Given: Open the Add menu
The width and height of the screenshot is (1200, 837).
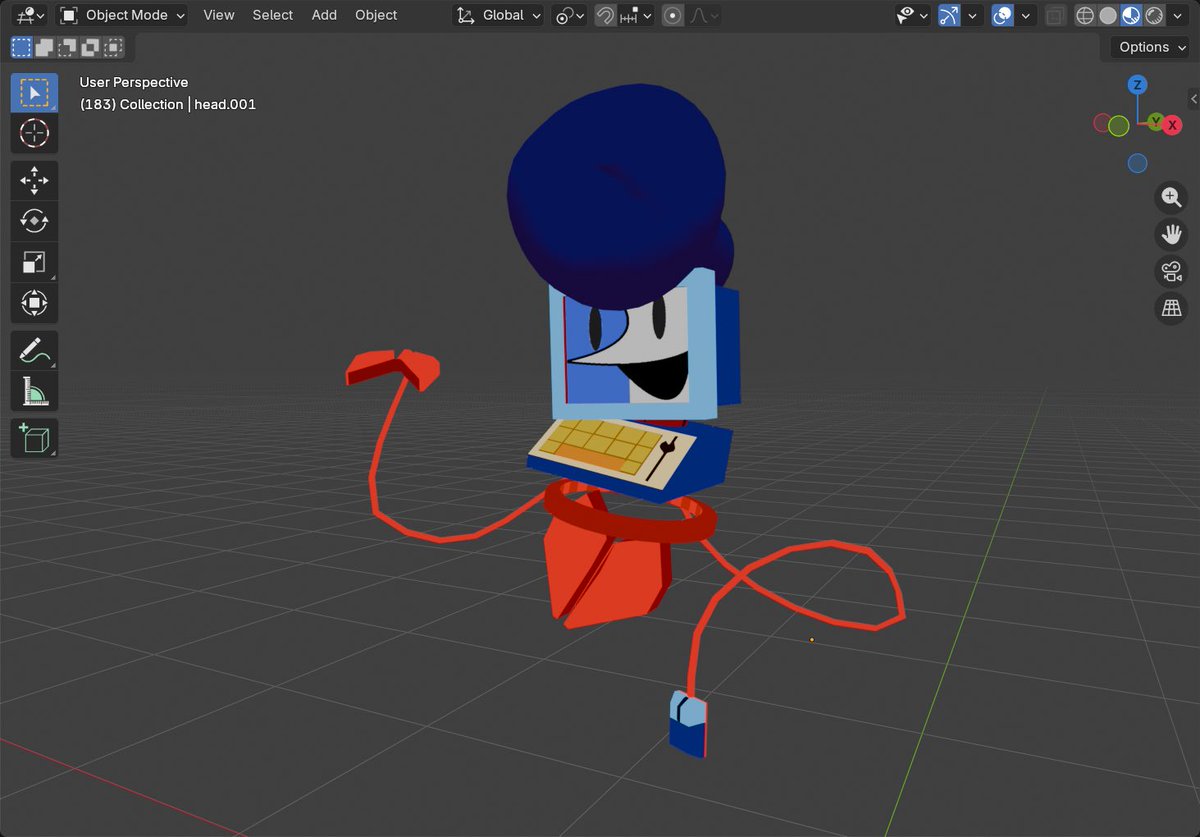Looking at the screenshot, I should (x=324, y=15).
